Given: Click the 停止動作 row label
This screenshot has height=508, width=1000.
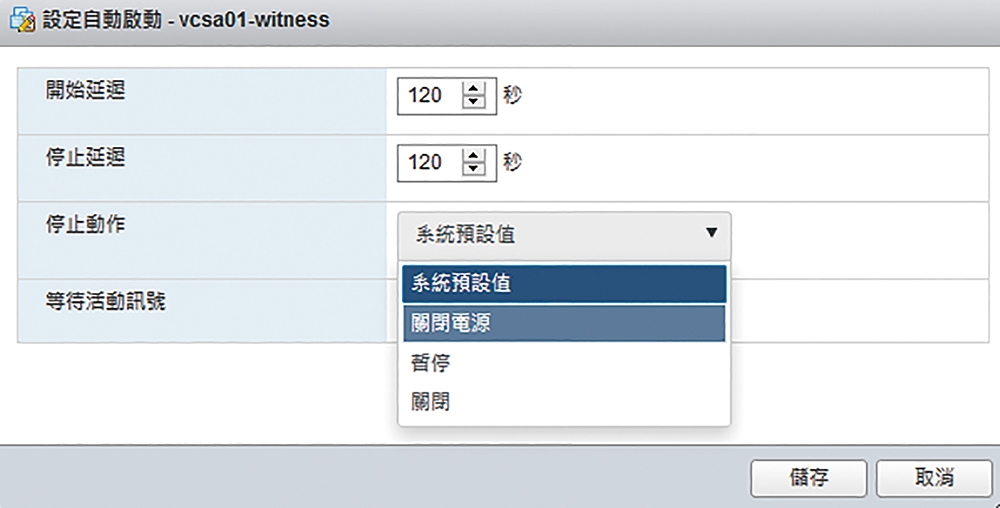Looking at the screenshot, I should [85, 224].
